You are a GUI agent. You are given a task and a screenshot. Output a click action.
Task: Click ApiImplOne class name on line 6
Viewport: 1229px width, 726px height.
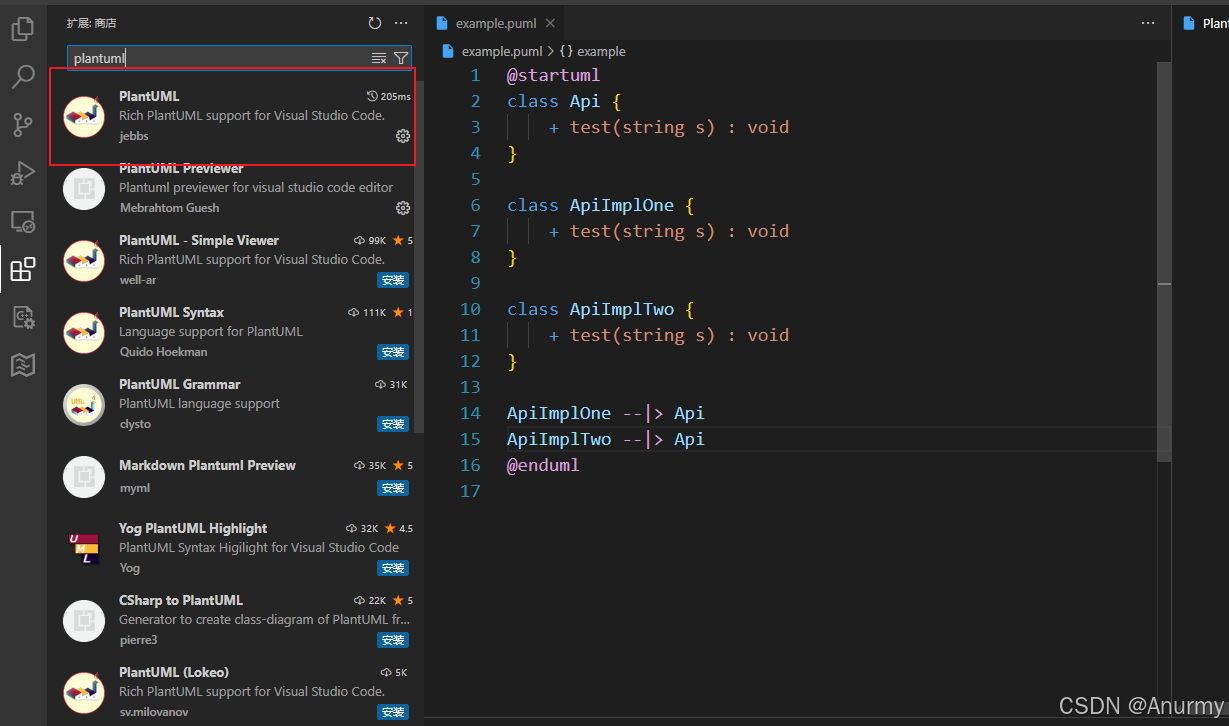[x=622, y=205]
